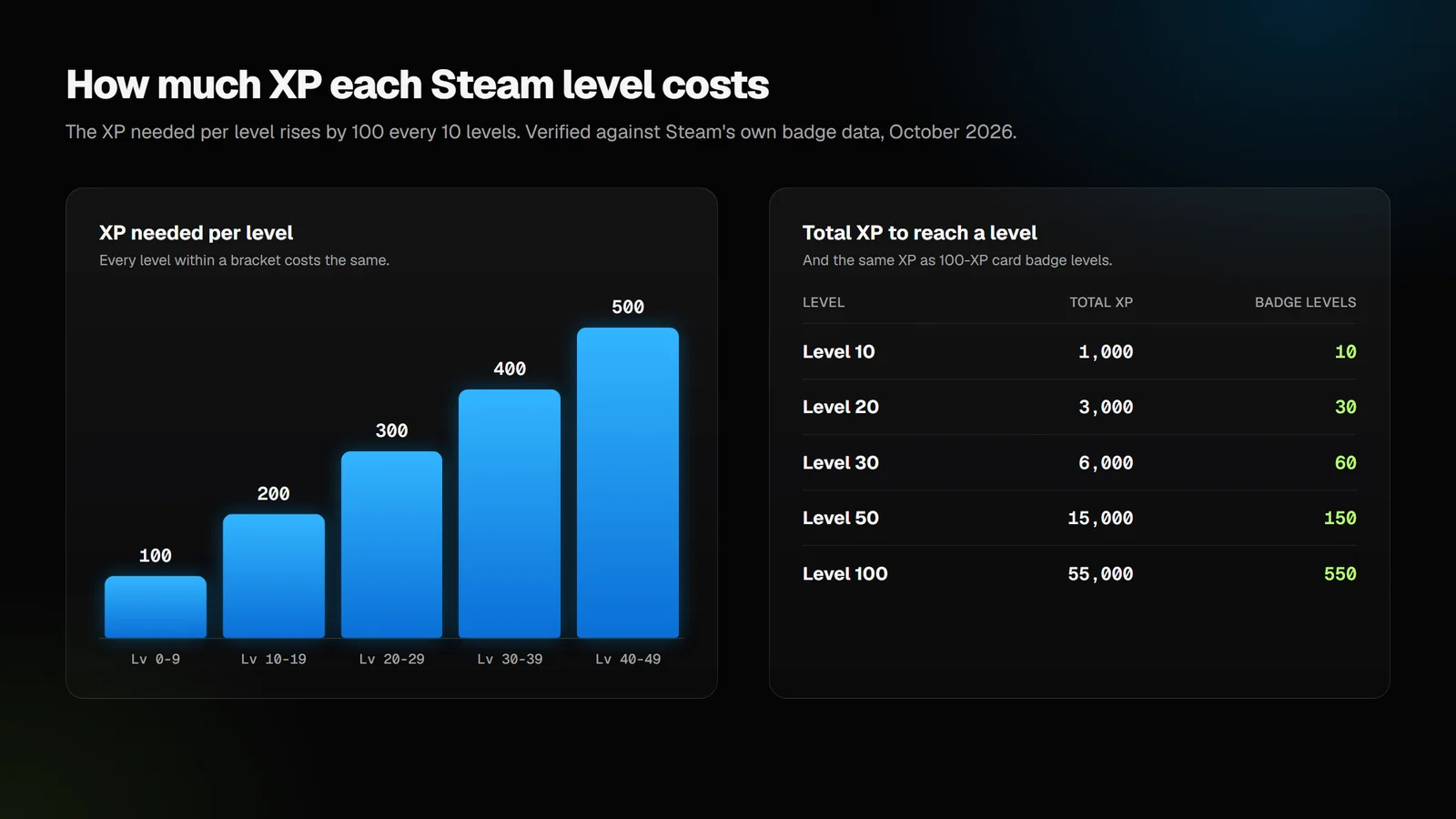
Task: Click the 15,000 total XP cell
Action: (x=1100, y=519)
